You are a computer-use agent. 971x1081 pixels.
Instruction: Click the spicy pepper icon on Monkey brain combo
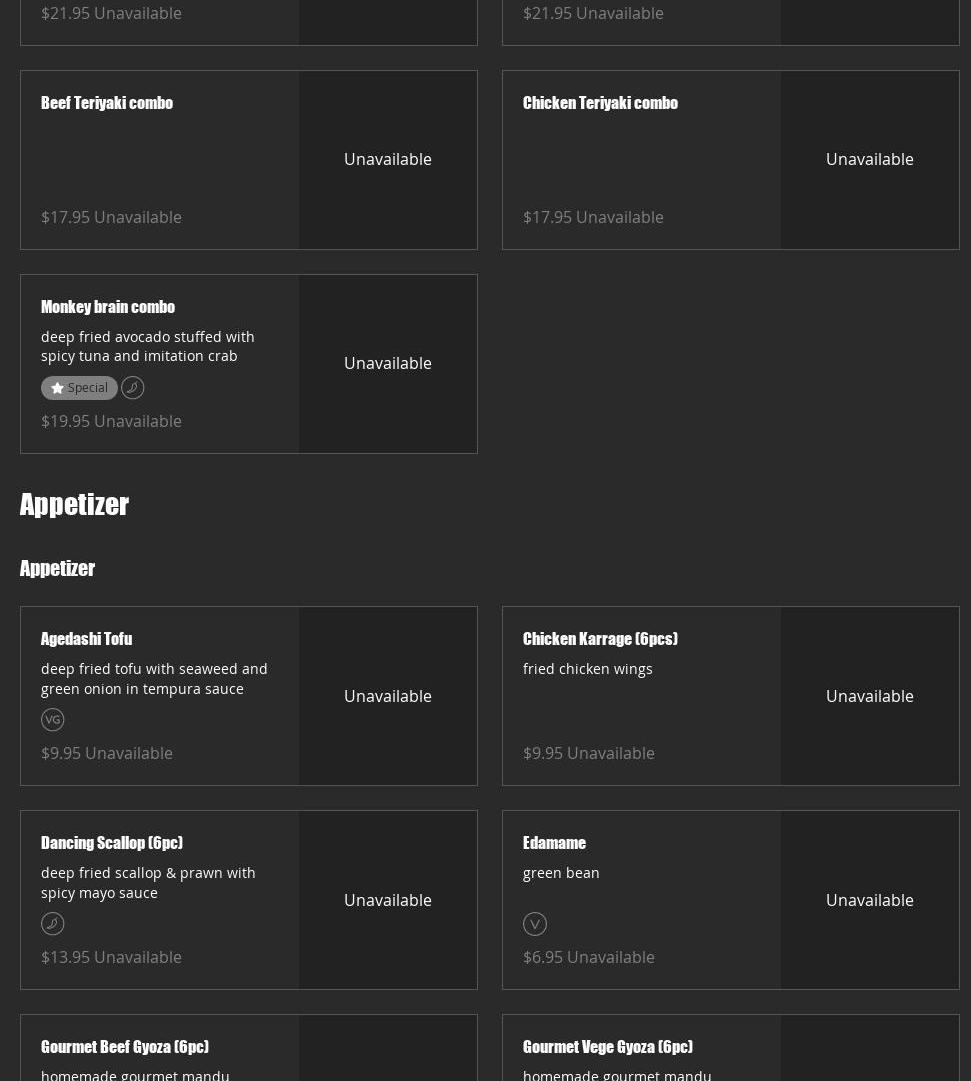point(133,388)
